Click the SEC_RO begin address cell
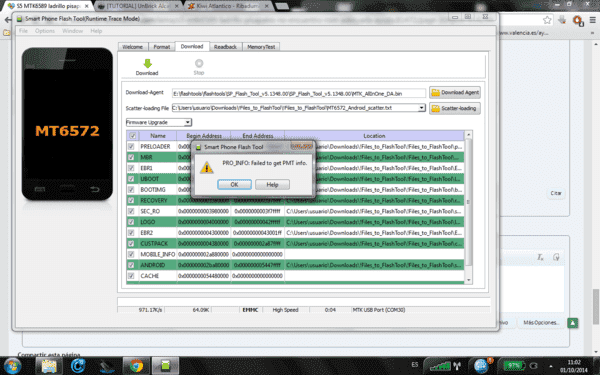Viewport: 600px width, 375px height. [203, 211]
